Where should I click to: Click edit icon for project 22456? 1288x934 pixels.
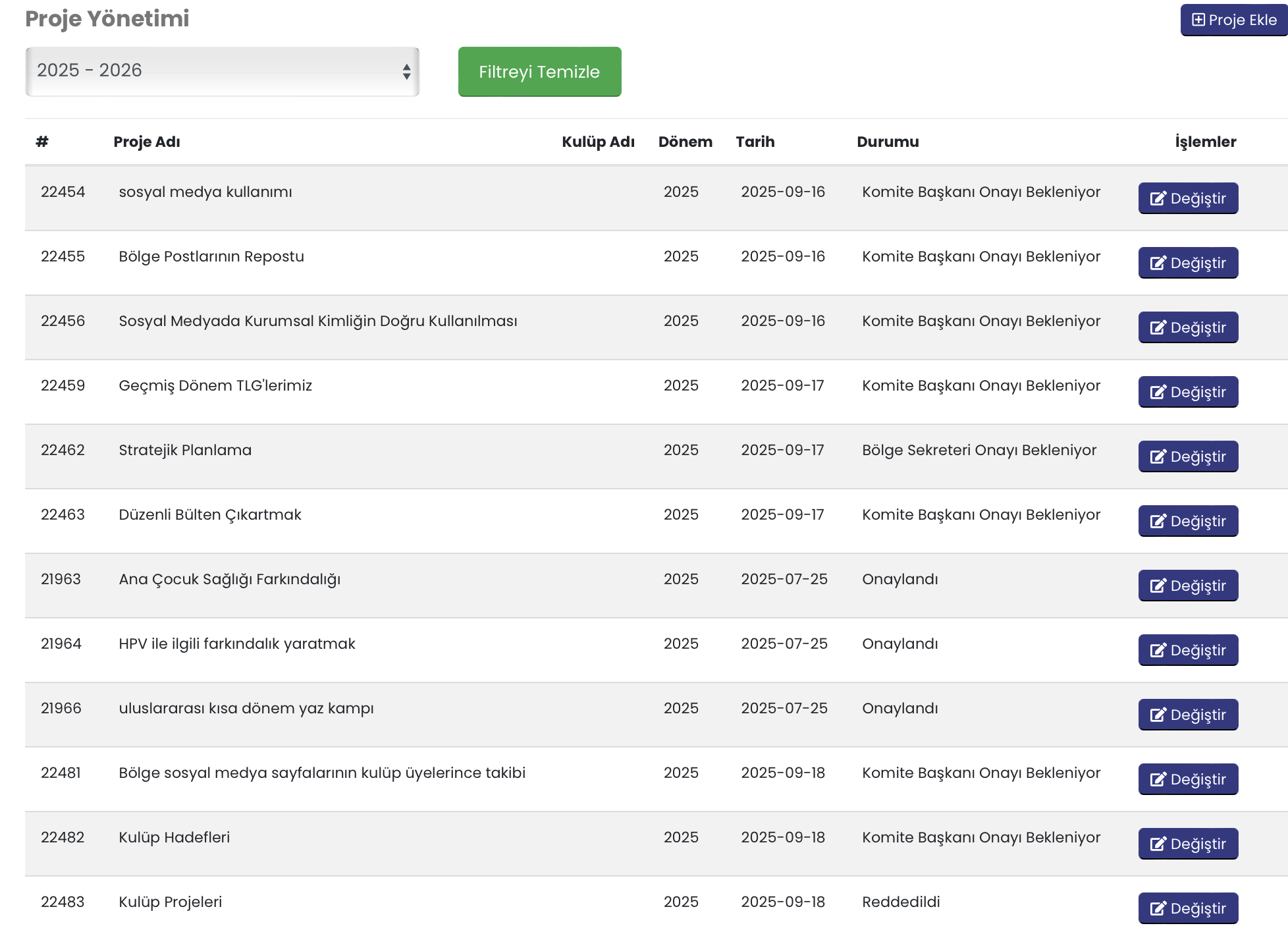tap(1158, 327)
